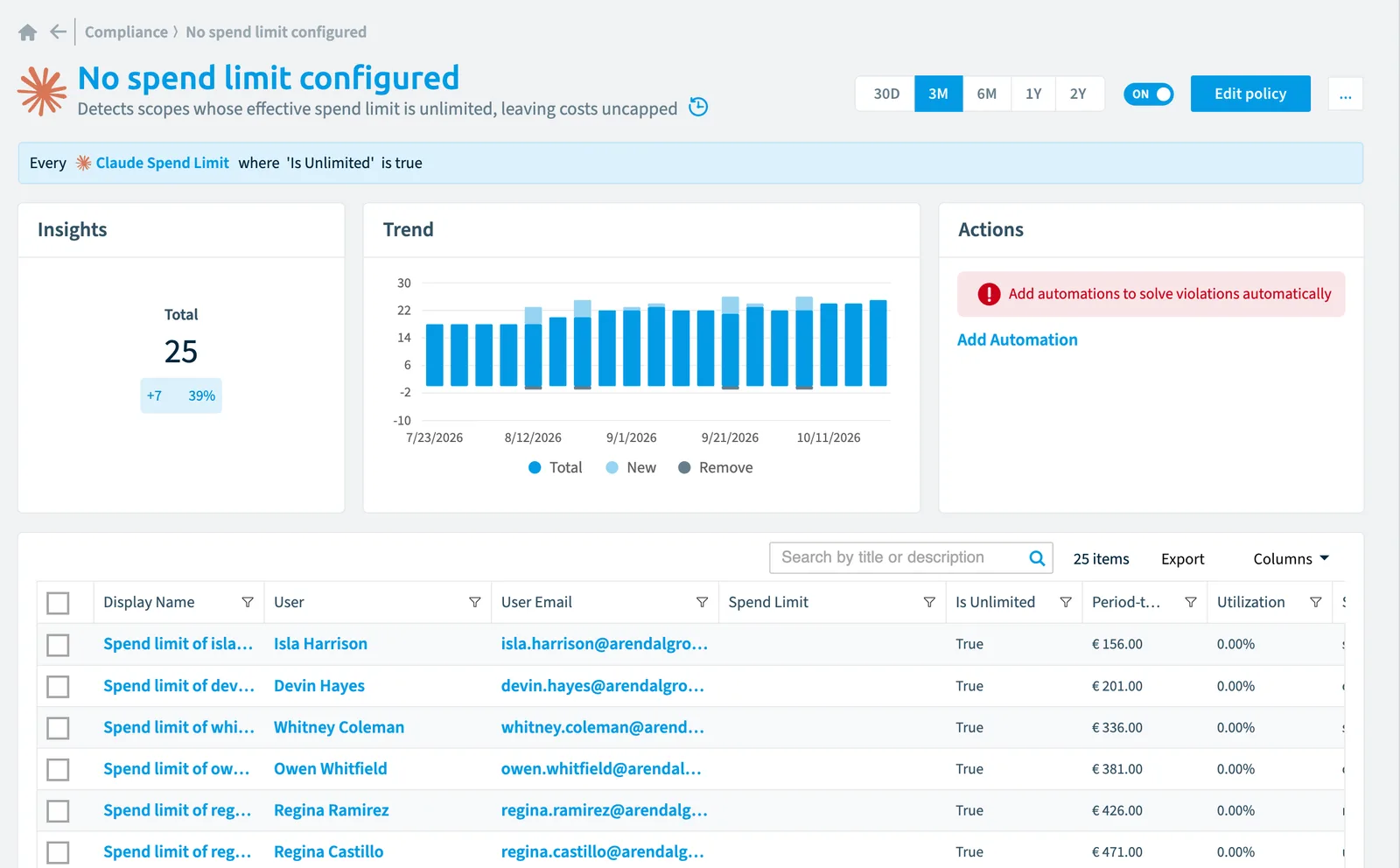Toggle the Remove series legend swatch
Image resolution: width=1400 pixels, height=868 pixels.
pos(684,468)
